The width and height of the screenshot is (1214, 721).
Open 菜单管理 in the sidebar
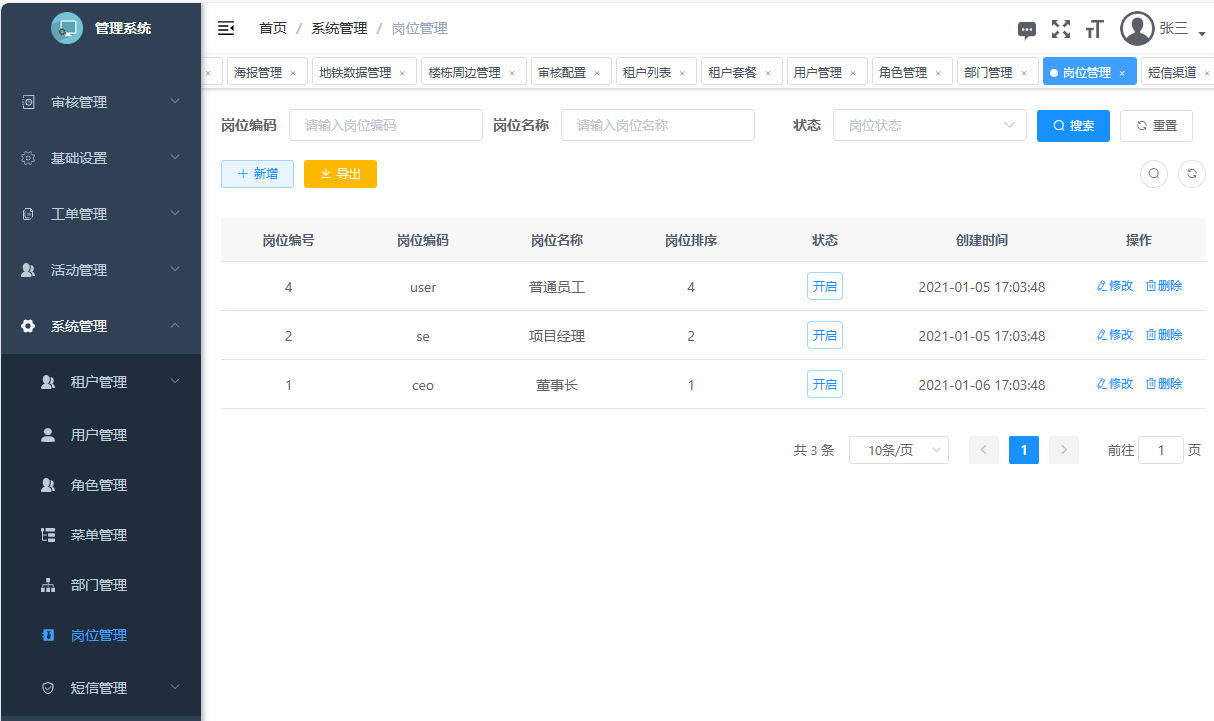click(98, 535)
